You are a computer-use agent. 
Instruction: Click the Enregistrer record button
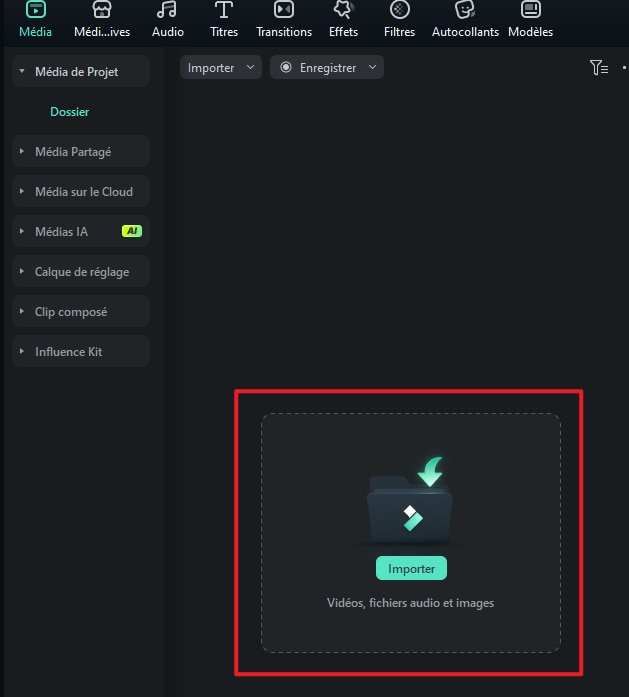click(x=327, y=67)
